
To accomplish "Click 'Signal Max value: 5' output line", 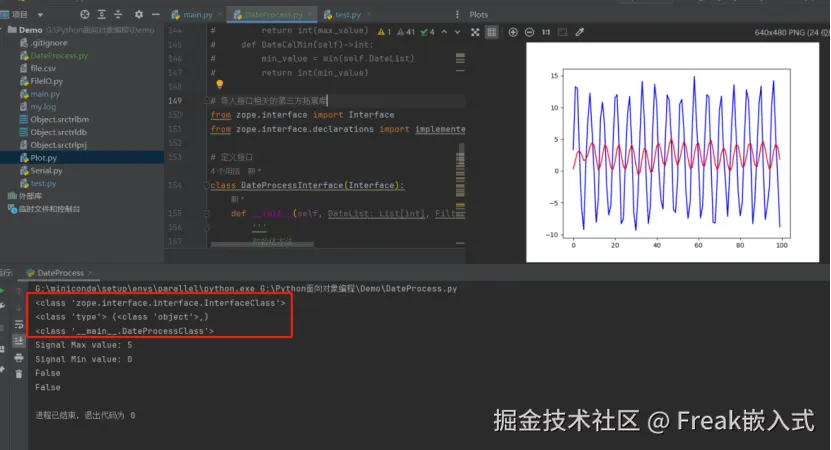I will [x=84, y=345].
